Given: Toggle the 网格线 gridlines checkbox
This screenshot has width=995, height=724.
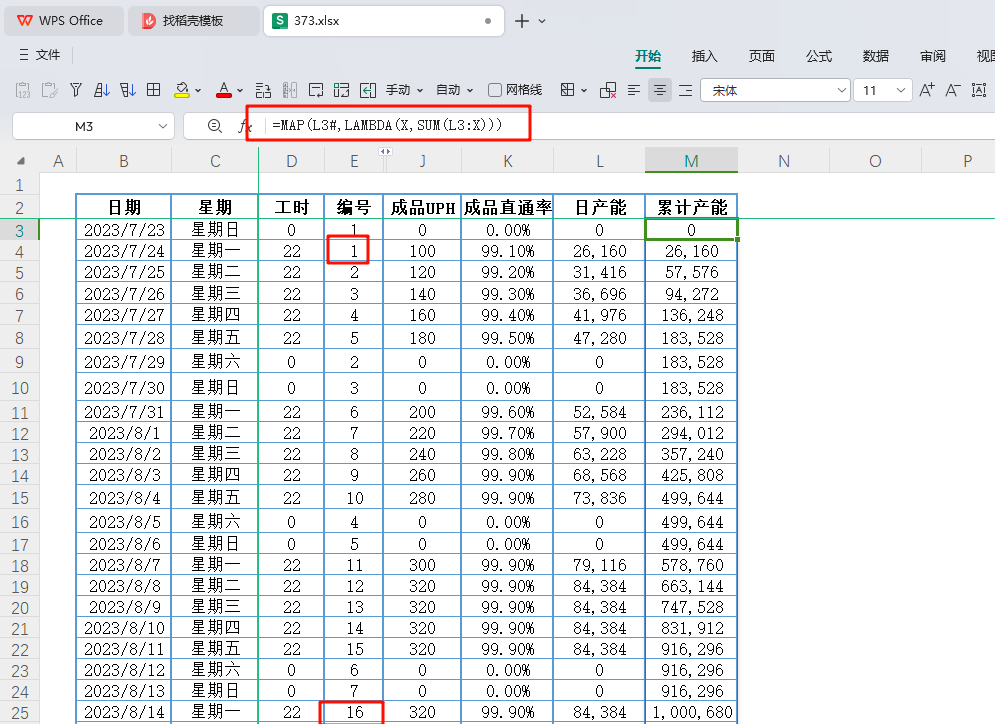Looking at the screenshot, I should 495,90.
